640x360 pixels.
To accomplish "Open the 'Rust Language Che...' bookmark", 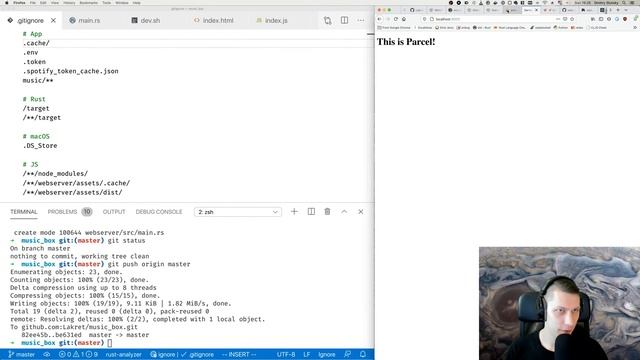I will (x=510, y=28).
